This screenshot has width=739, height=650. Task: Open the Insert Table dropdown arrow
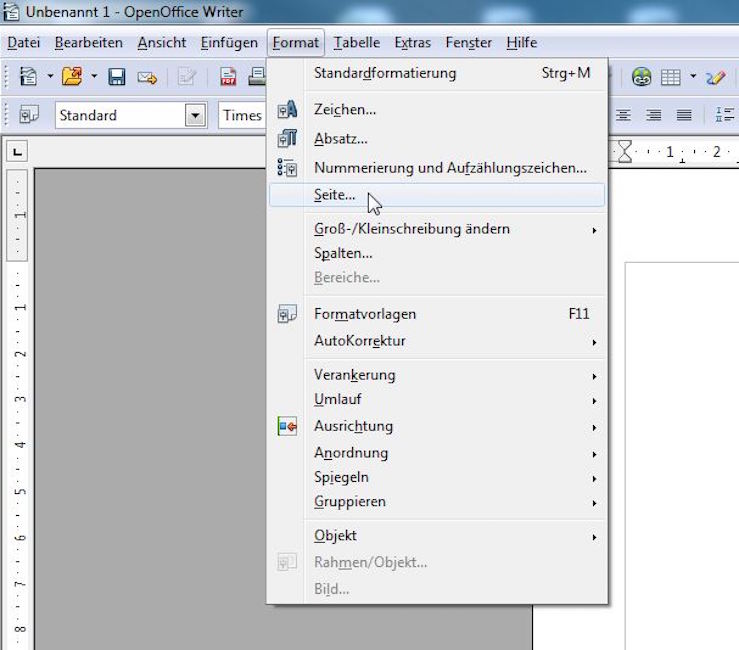coord(693,76)
